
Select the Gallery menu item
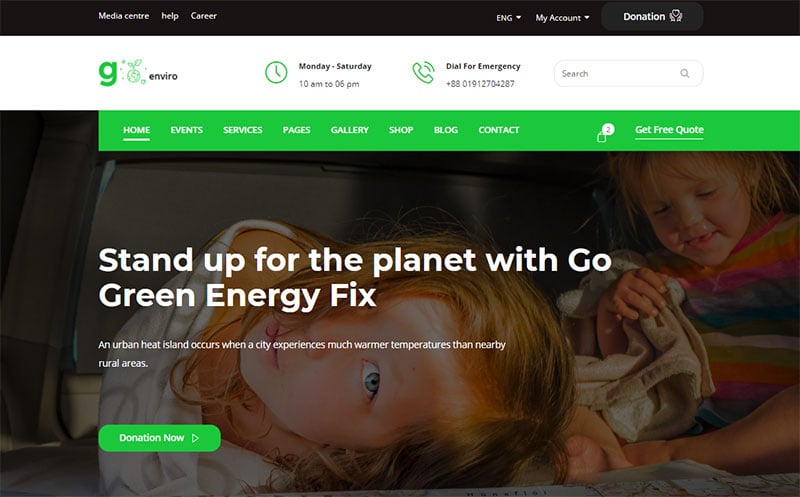349,130
